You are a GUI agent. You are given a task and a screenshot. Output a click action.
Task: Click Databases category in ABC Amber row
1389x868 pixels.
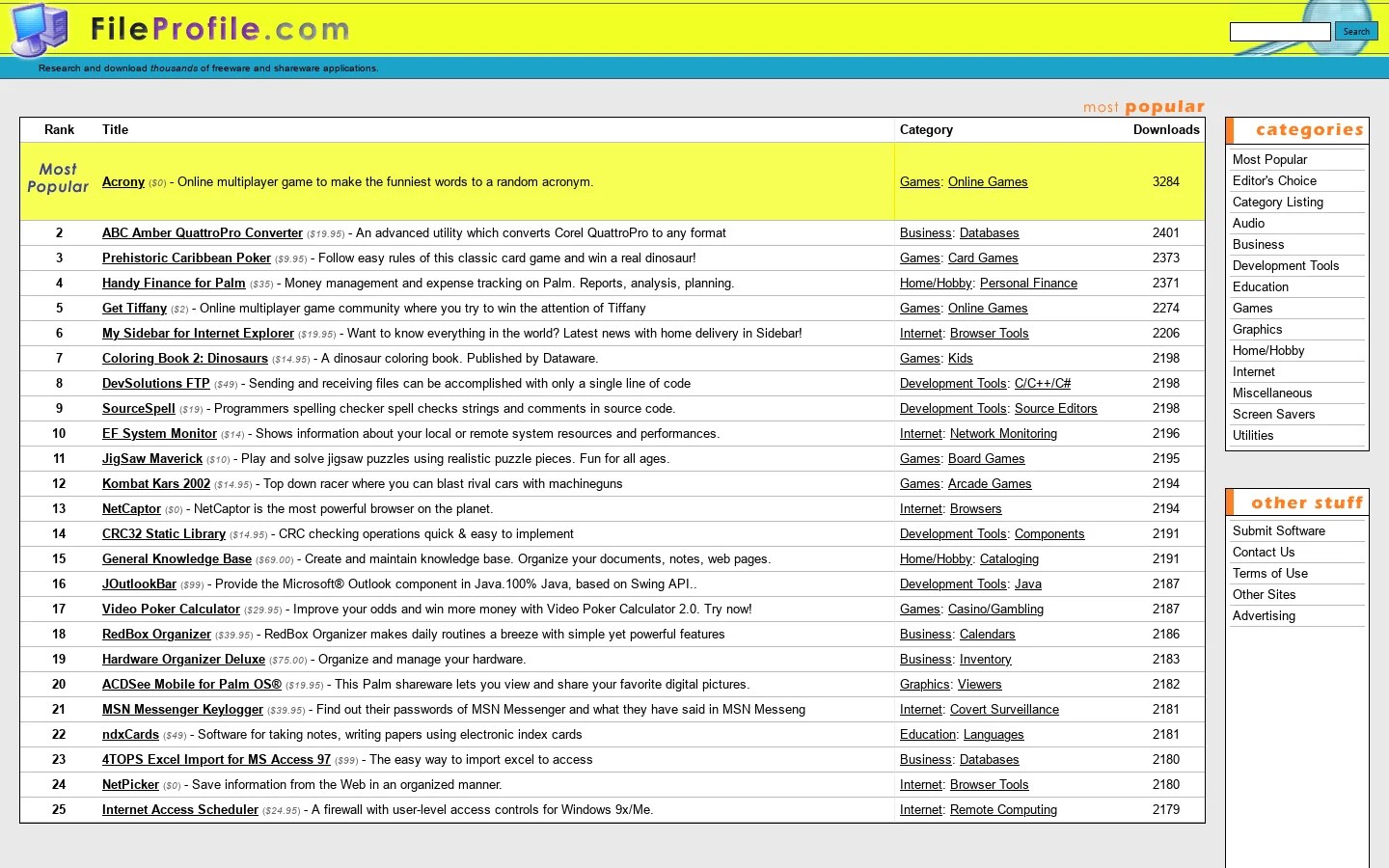tap(989, 233)
